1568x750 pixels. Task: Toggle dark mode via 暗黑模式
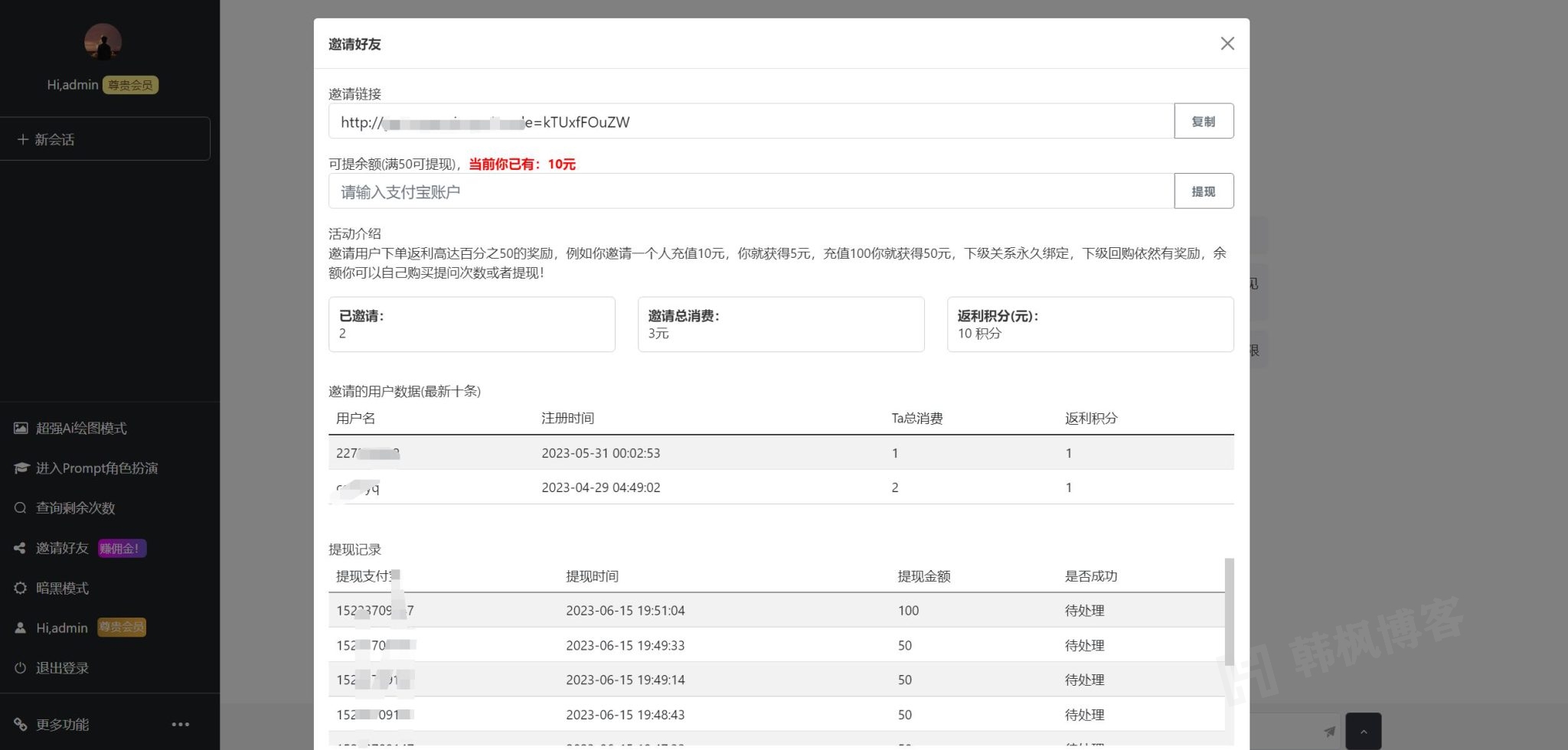coord(62,588)
